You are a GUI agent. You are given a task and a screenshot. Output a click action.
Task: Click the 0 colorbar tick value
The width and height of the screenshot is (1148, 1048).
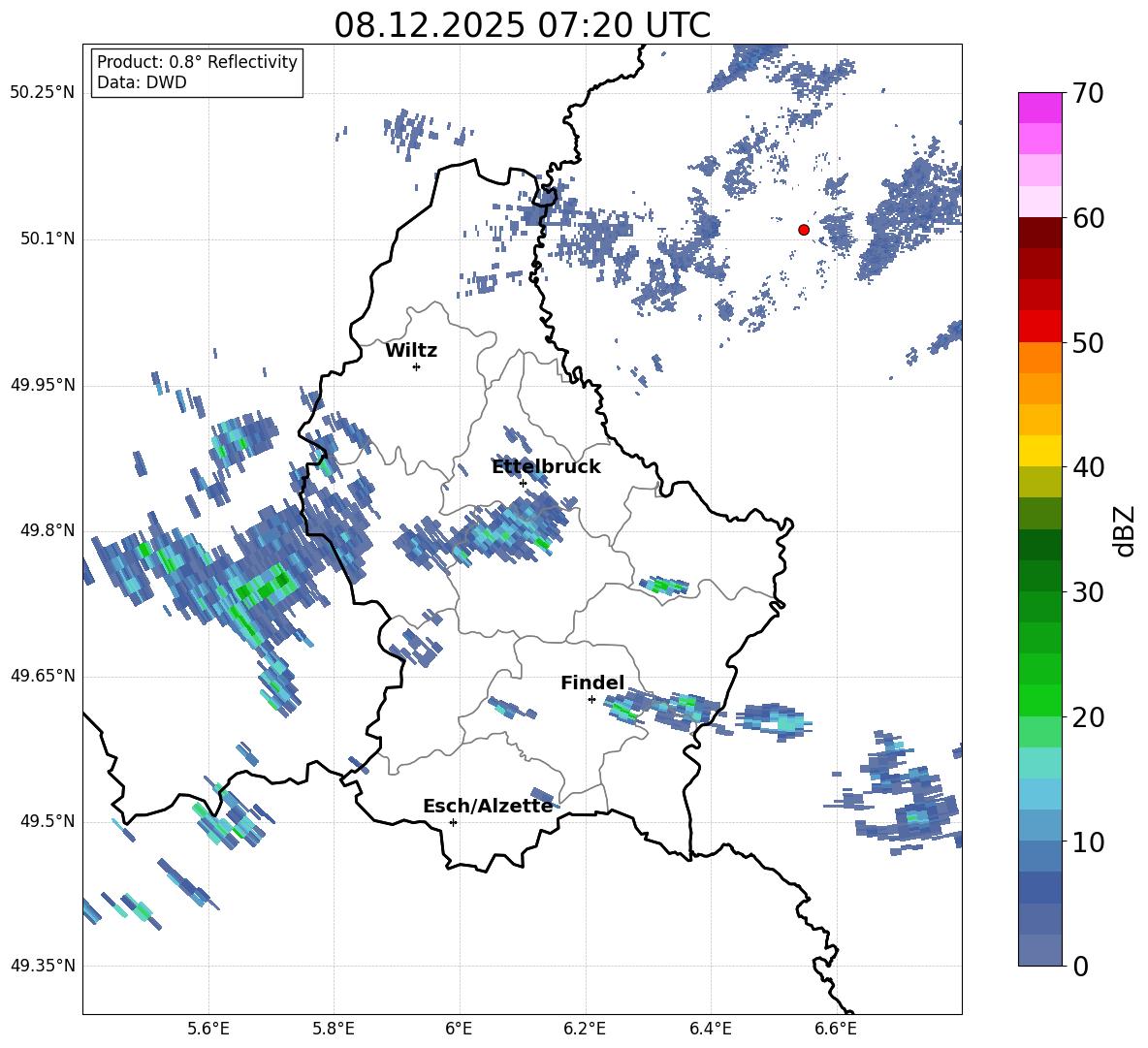(x=1080, y=966)
